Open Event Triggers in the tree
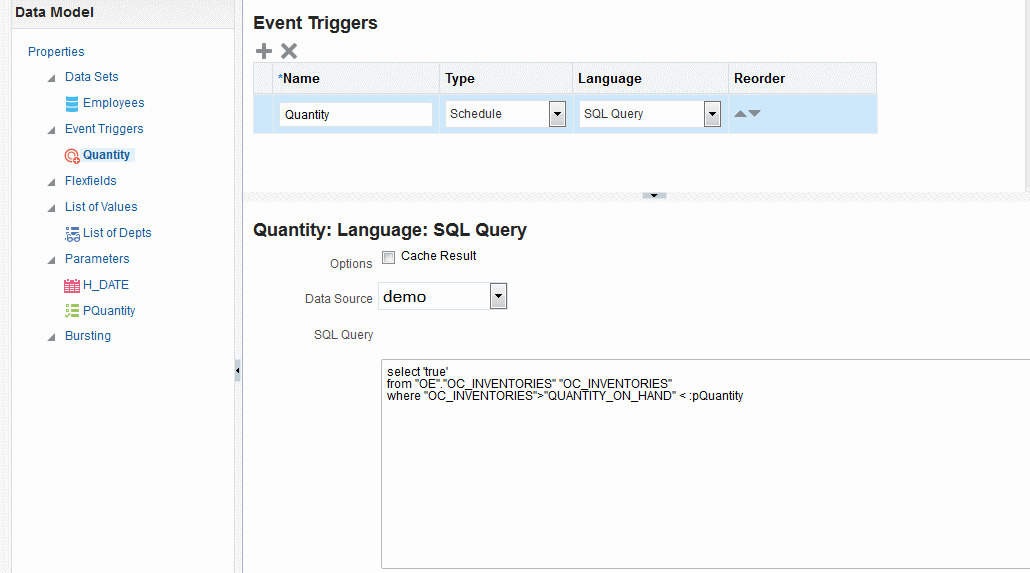This screenshot has width=1030, height=573. click(104, 129)
